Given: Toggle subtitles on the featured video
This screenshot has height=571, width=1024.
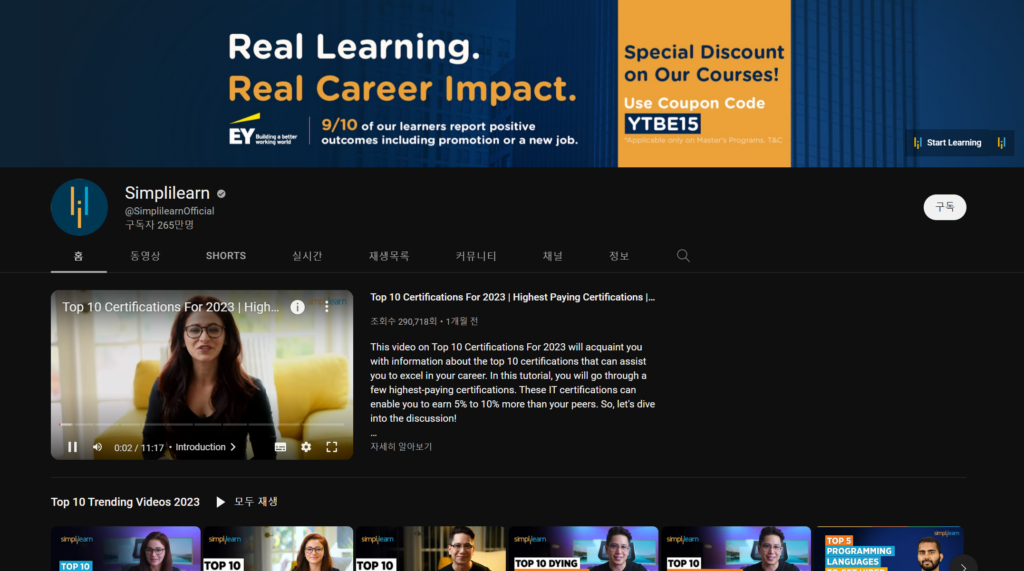Looking at the screenshot, I should click(x=280, y=447).
